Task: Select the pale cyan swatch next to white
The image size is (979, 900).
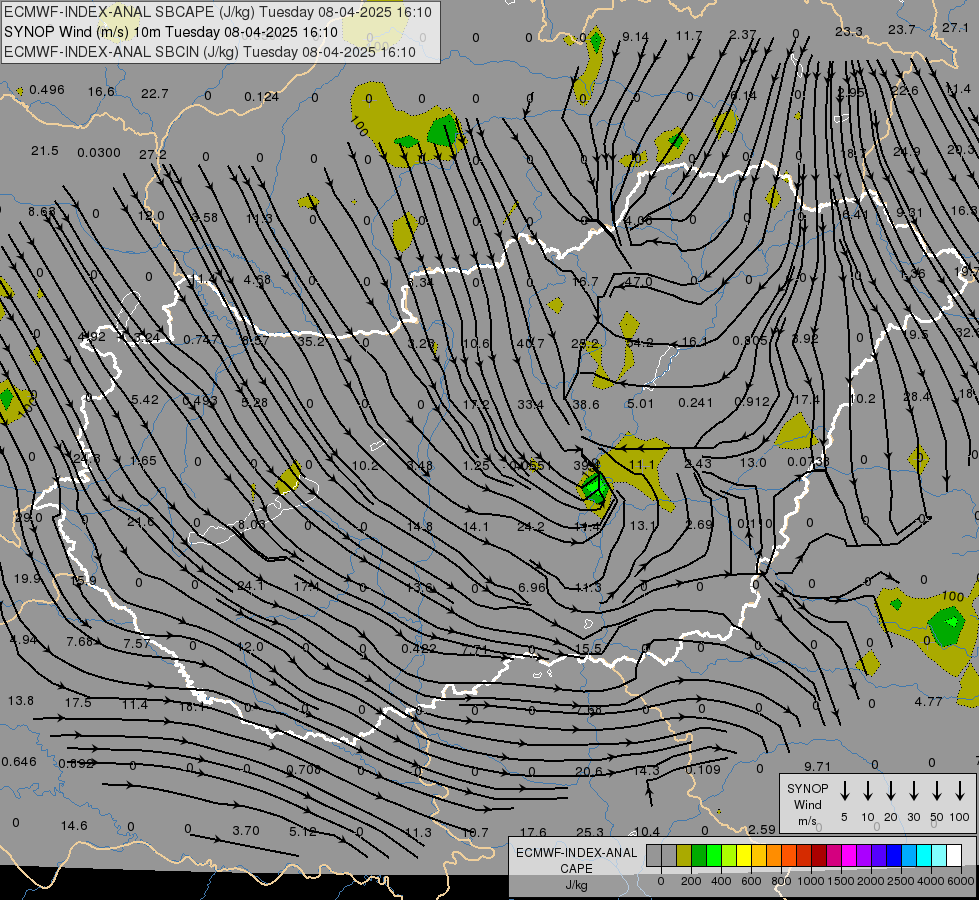Action: tap(938, 856)
